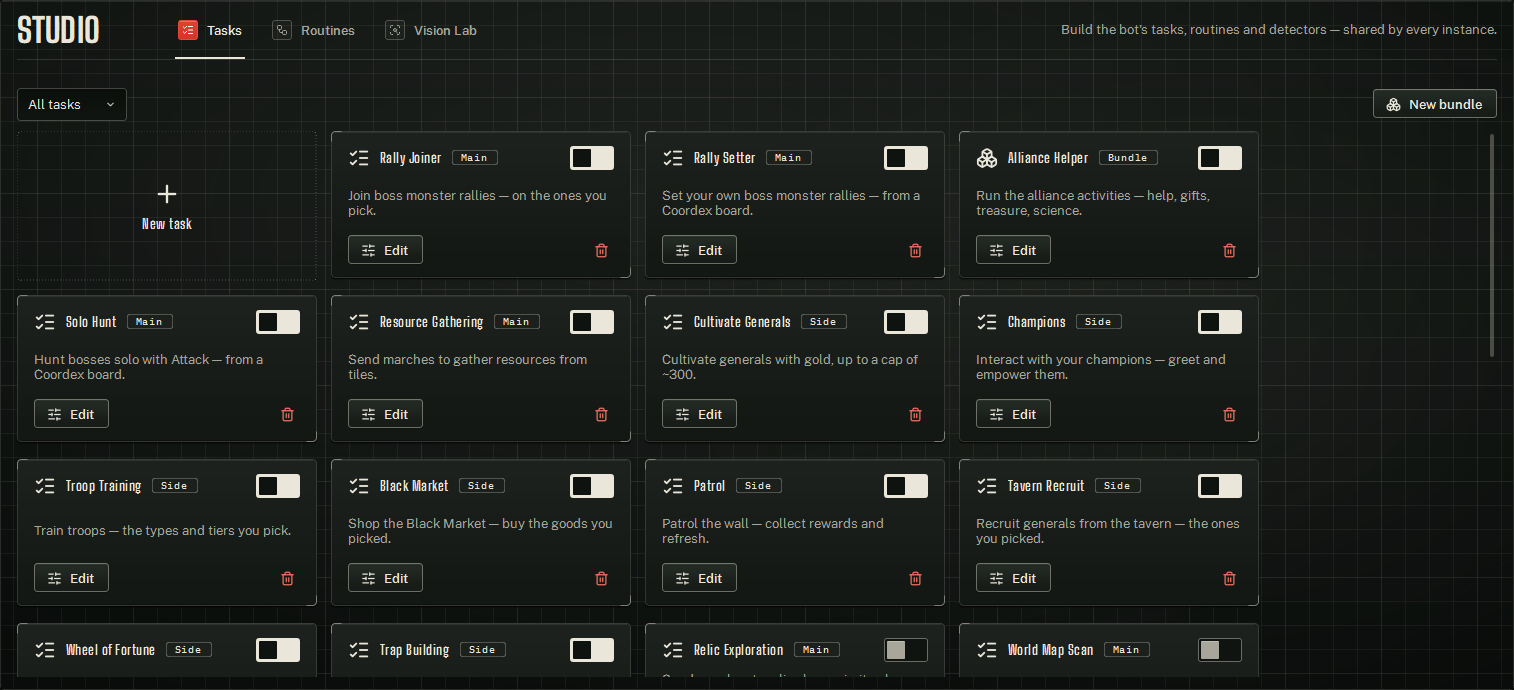Viewport: 1514px width, 690px height.
Task: Toggle the Relic Exploration switch
Action: pos(906,650)
